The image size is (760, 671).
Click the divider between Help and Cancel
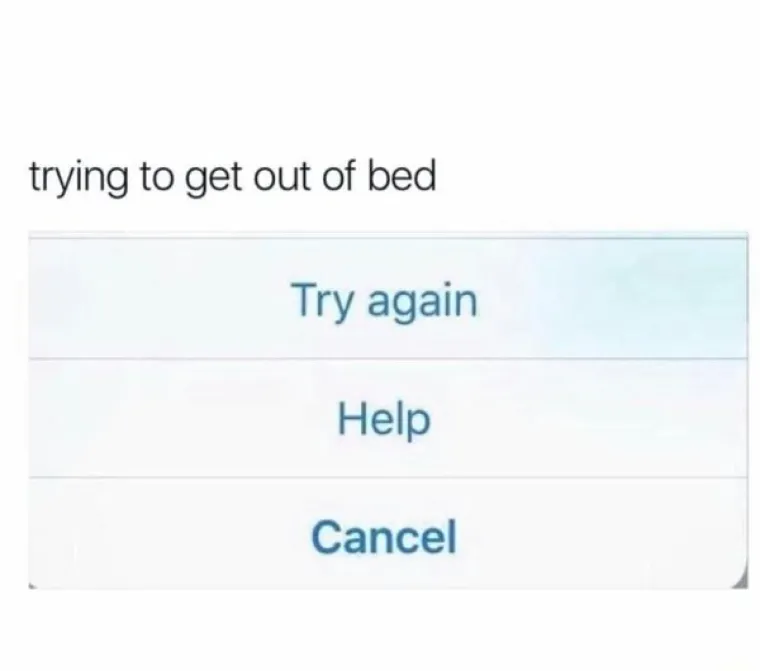(x=388, y=478)
